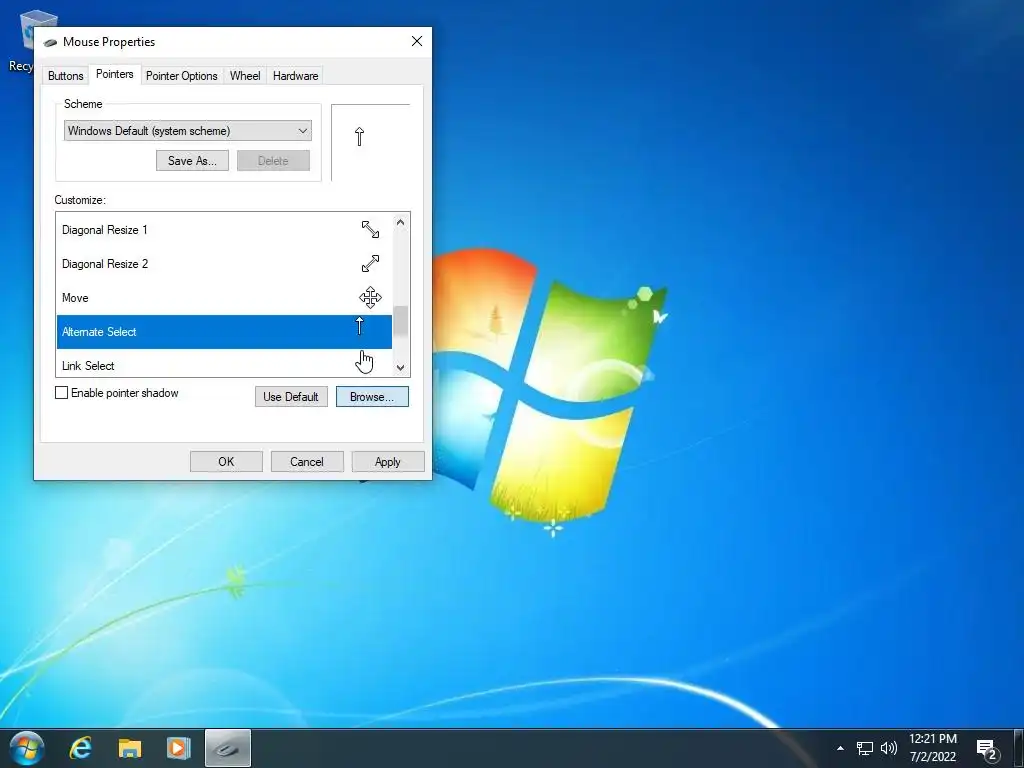Click the pointer list scrollbar thumb

pos(400,321)
